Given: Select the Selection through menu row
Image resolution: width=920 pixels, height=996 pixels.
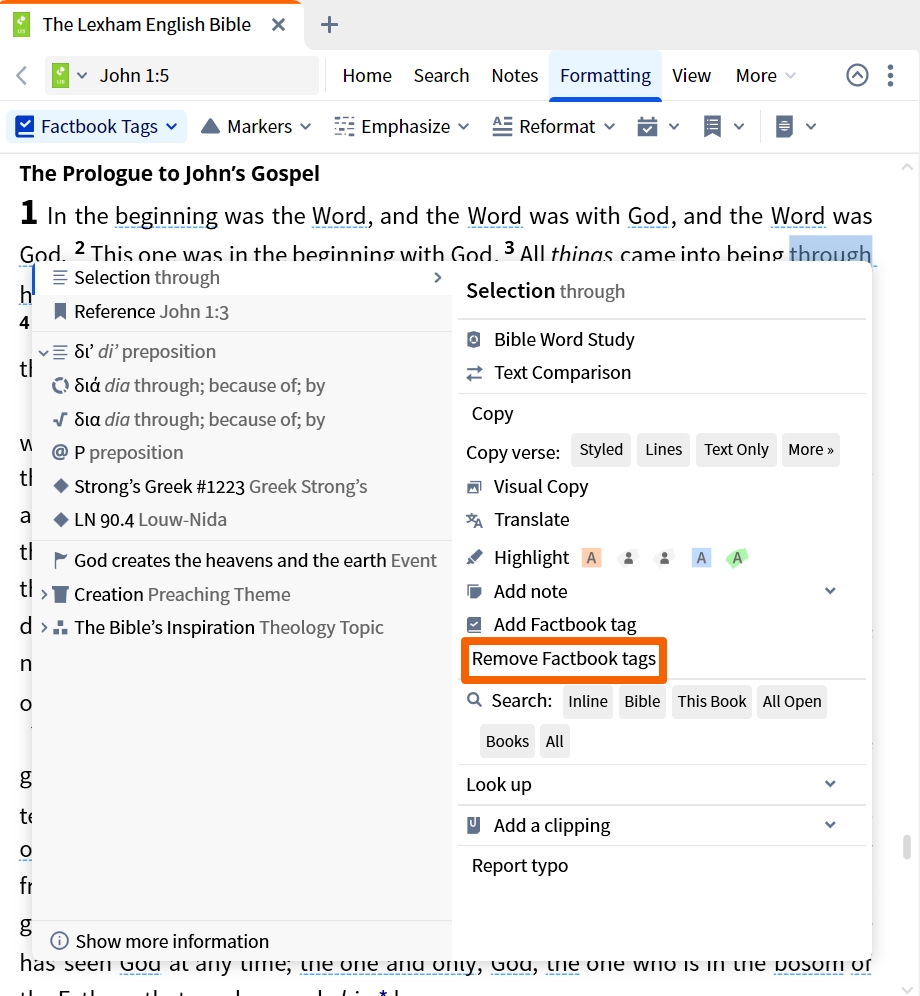Looking at the screenshot, I should tap(242, 278).
